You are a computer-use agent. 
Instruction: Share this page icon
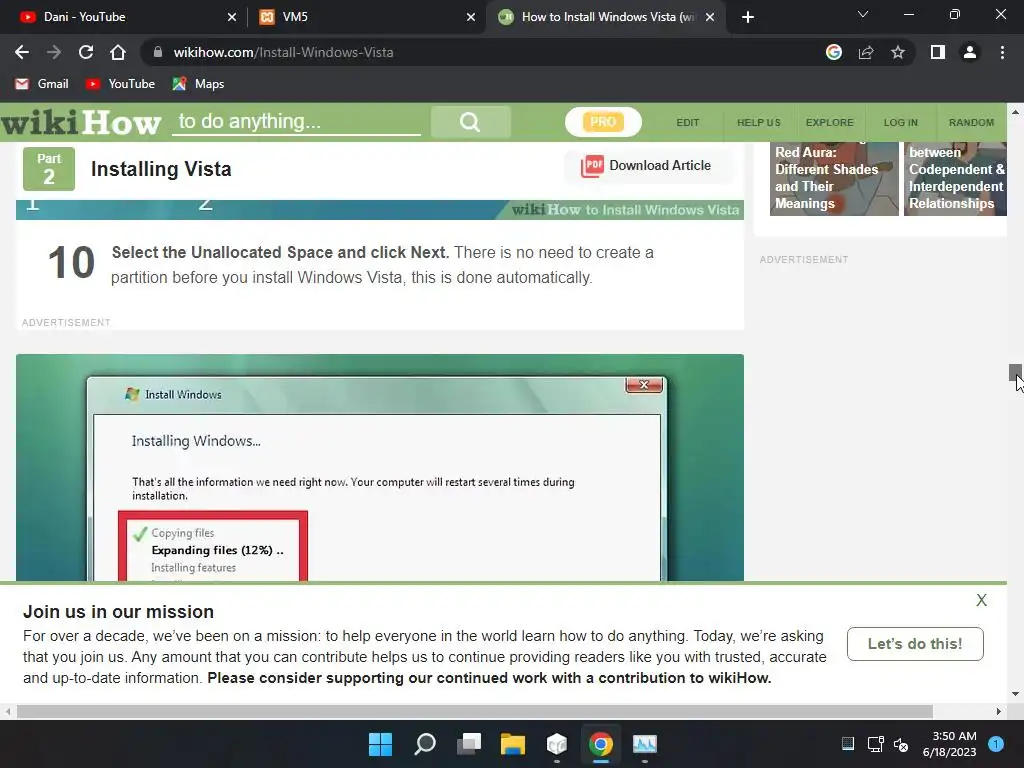point(866,52)
